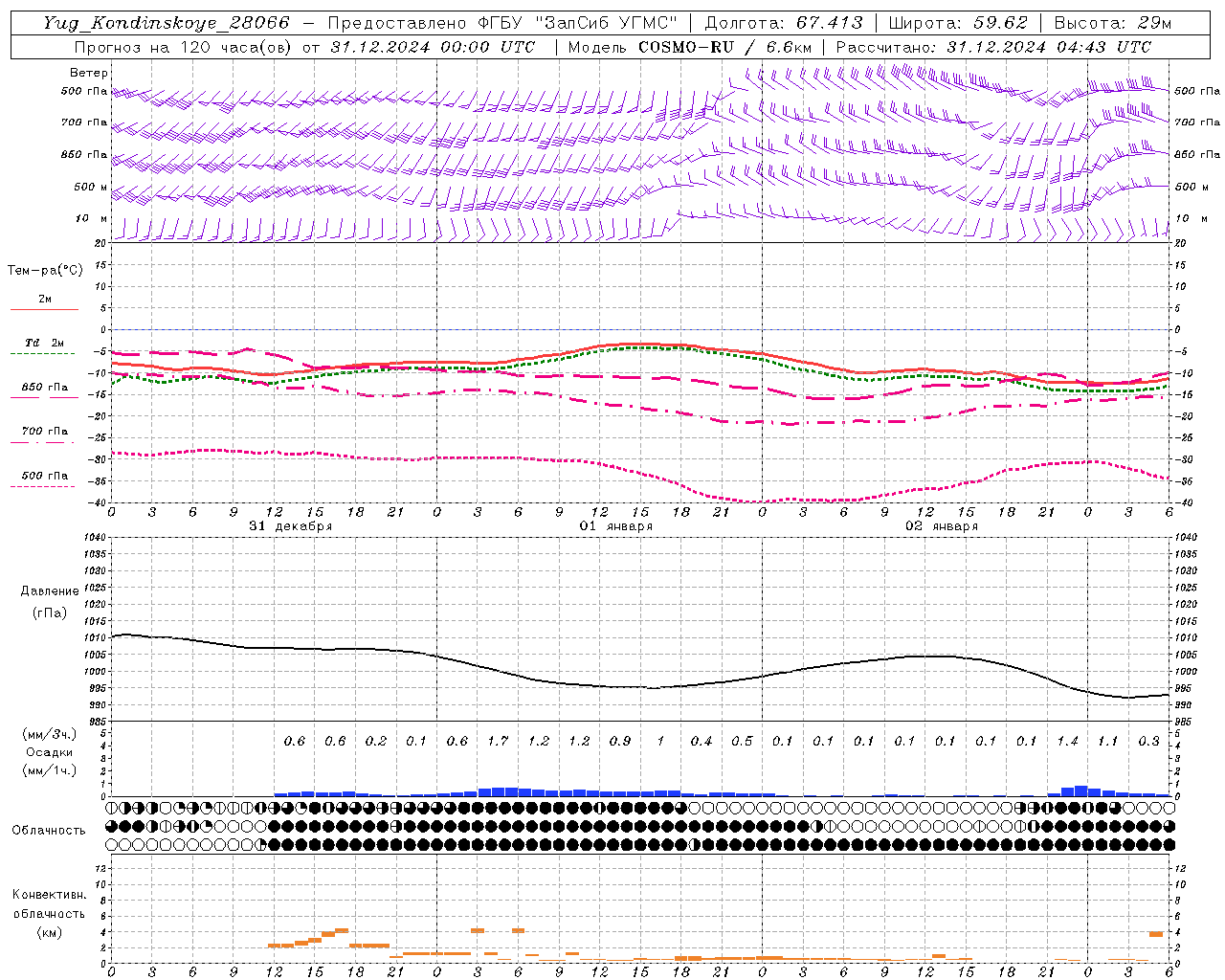Select the longitude value Долгота: 67.413

pos(784,23)
